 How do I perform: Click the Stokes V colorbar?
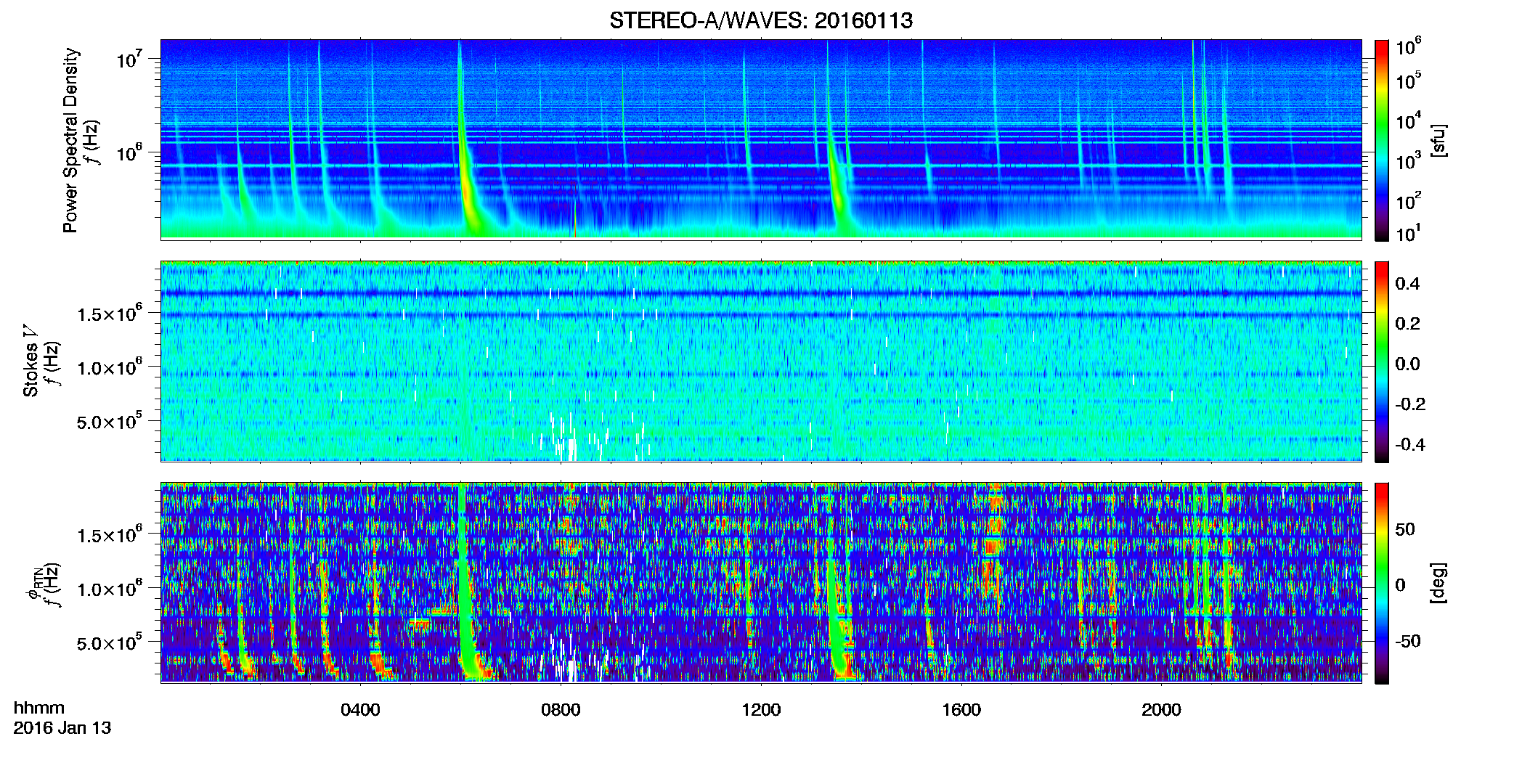pos(1382,362)
